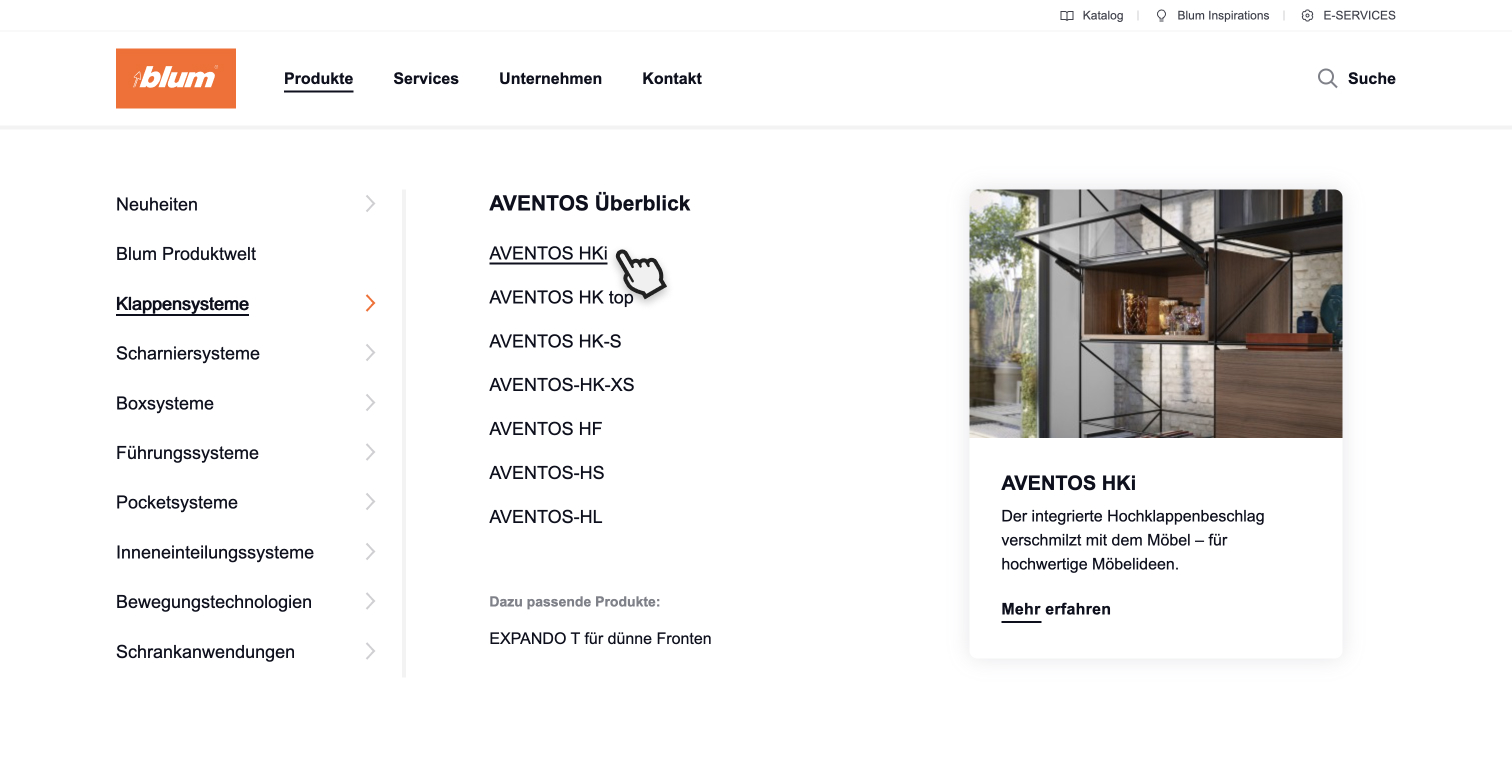Select Klappensysteme category

(182, 304)
